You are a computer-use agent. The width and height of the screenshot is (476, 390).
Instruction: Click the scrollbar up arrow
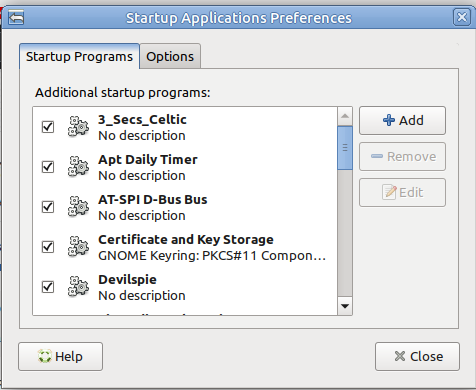pyautogui.click(x=345, y=116)
